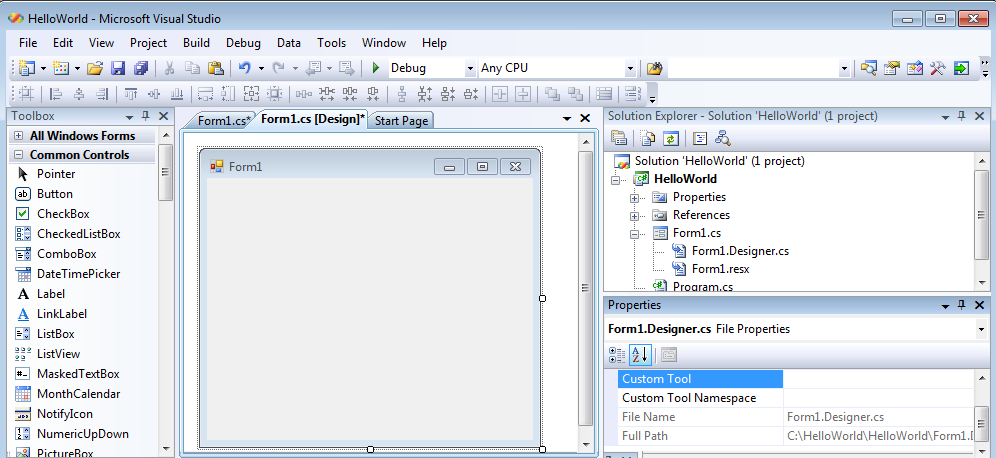
Task: Open the Undo history dropdown arrow
Action: click(260, 68)
